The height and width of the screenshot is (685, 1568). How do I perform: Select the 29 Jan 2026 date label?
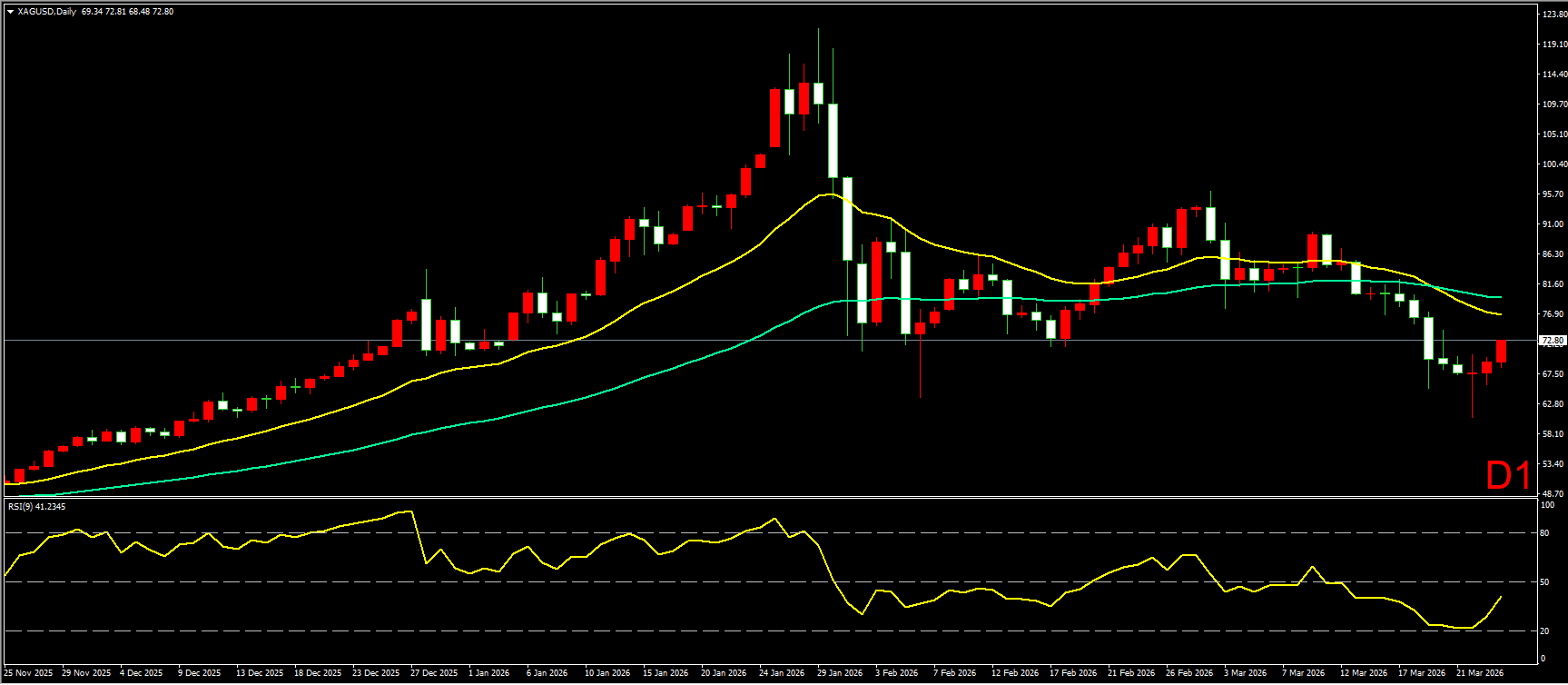click(839, 673)
